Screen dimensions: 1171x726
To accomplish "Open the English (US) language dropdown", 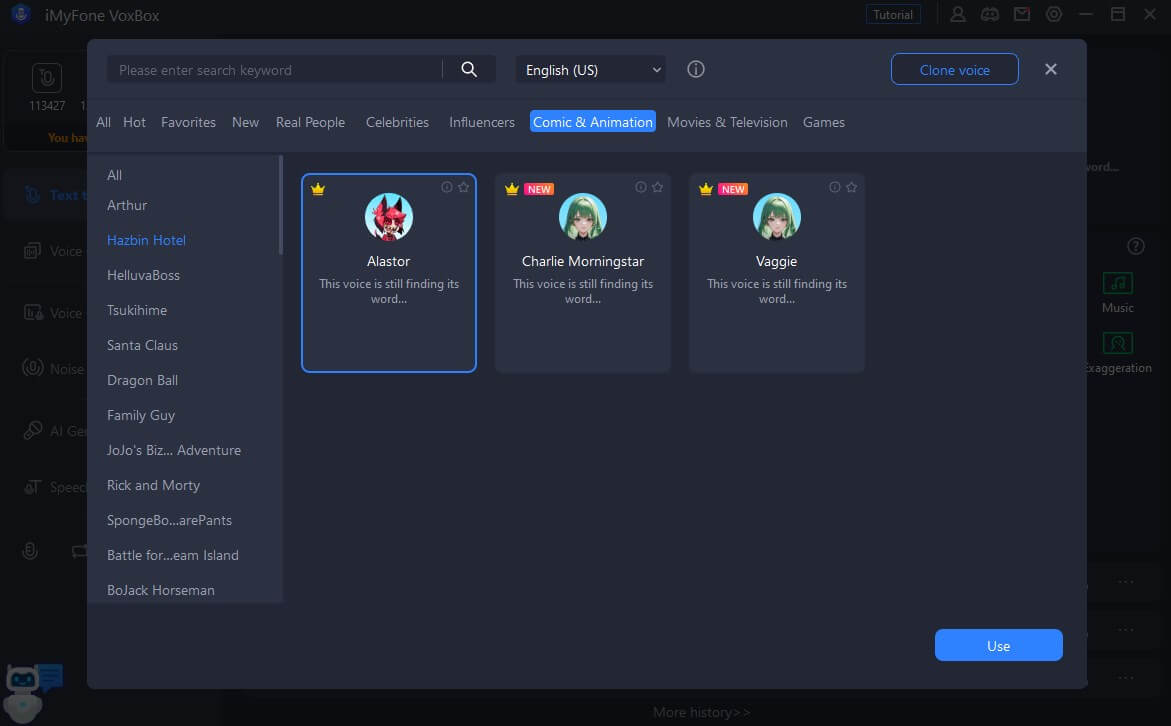I will 590,69.
